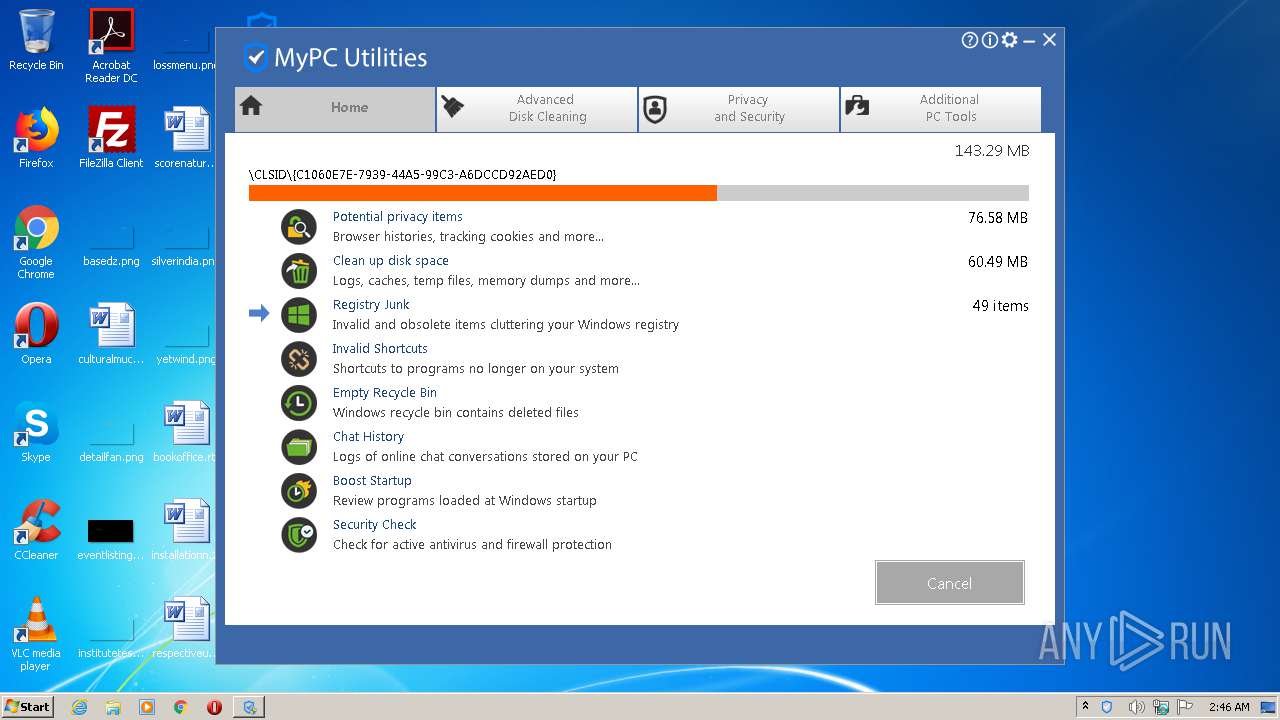Open the settings gear icon

point(1009,40)
